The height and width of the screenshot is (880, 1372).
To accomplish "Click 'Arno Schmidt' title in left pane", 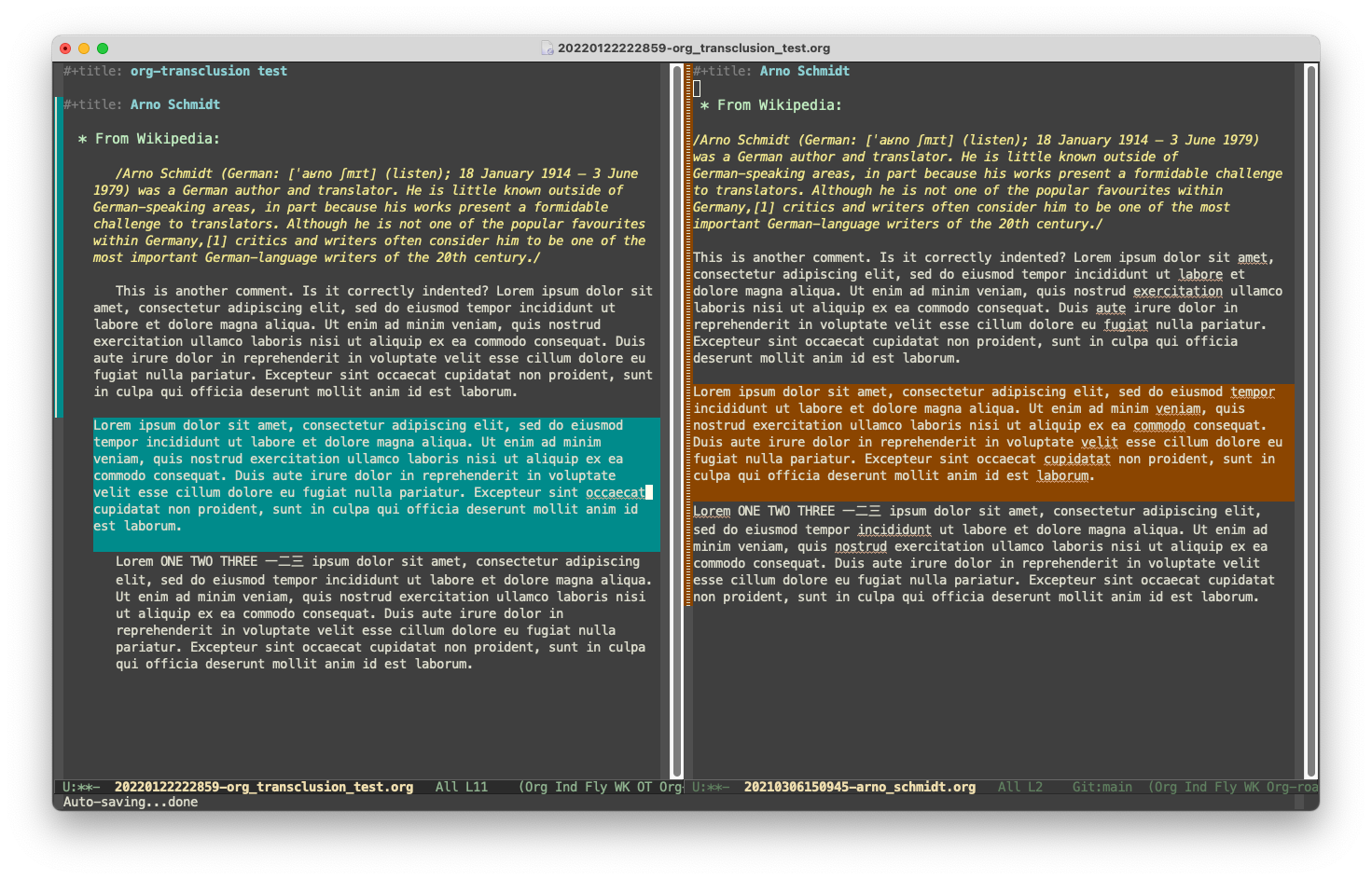I will [x=175, y=104].
